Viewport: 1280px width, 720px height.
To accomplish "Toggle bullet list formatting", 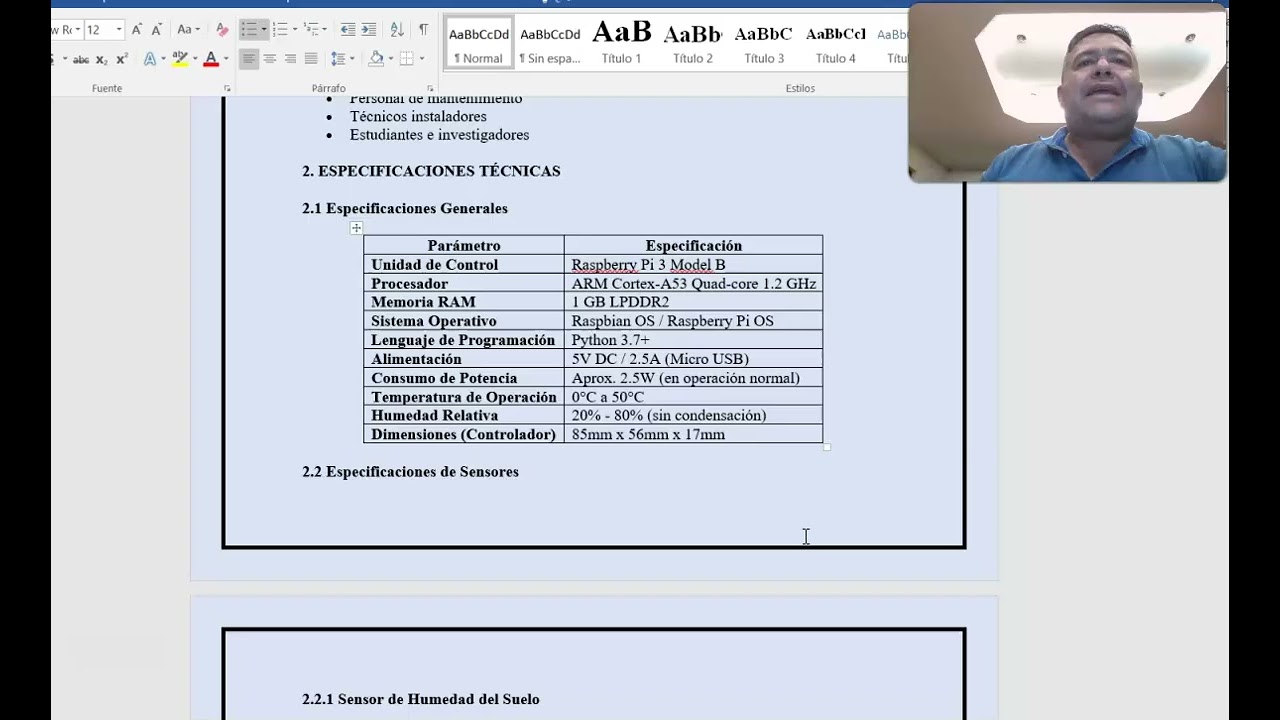I will click(x=249, y=30).
